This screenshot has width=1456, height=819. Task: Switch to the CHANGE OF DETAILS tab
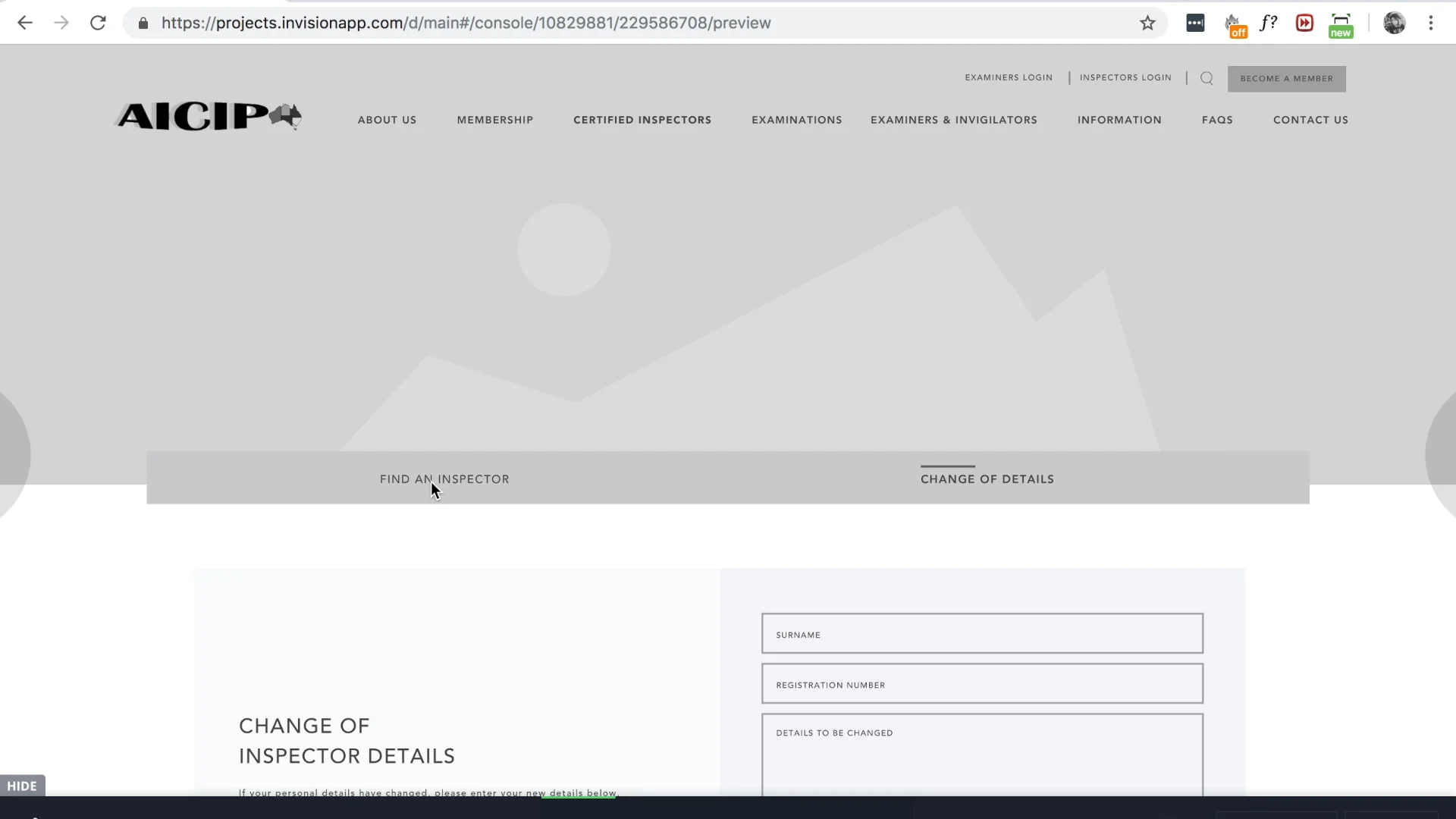(x=987, y=479)
